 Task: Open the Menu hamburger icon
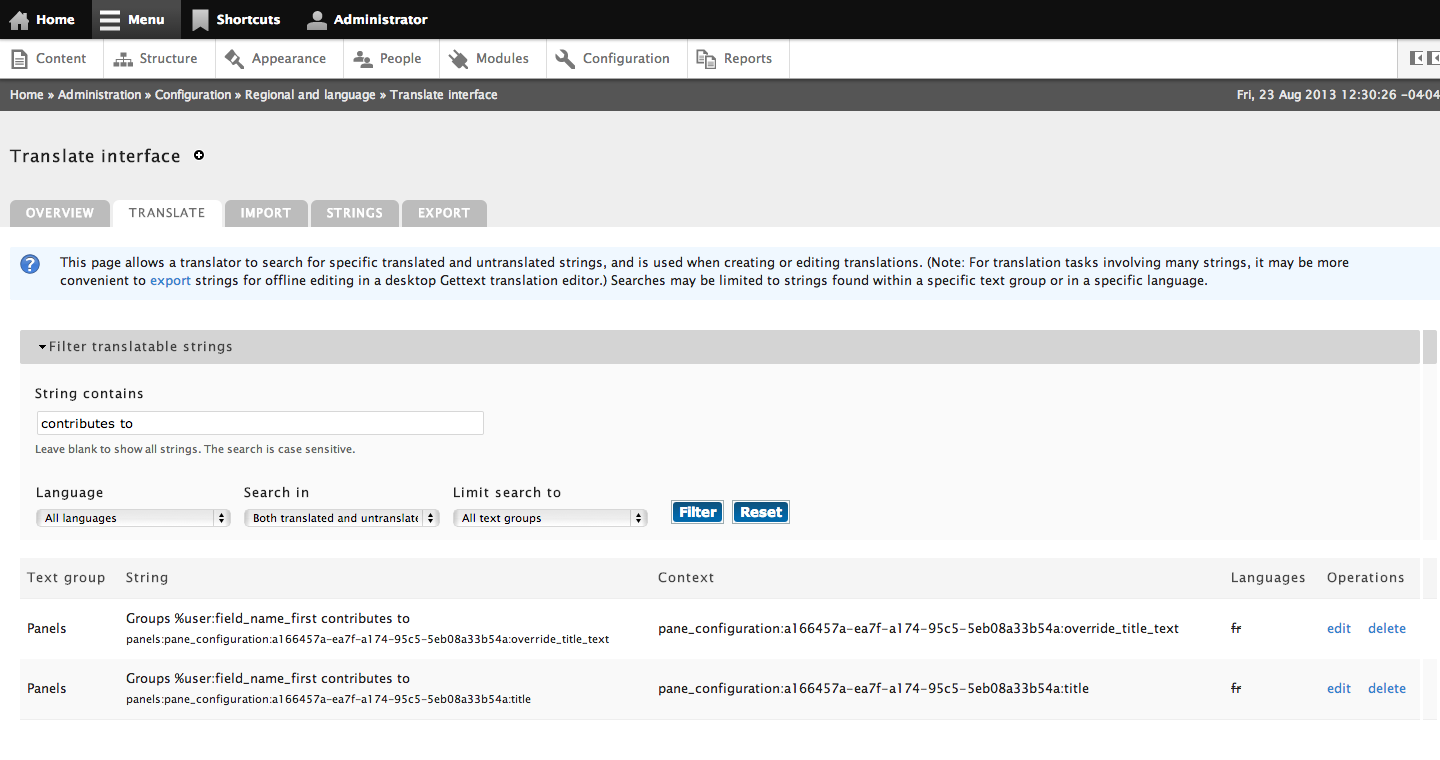pos(107,19)
